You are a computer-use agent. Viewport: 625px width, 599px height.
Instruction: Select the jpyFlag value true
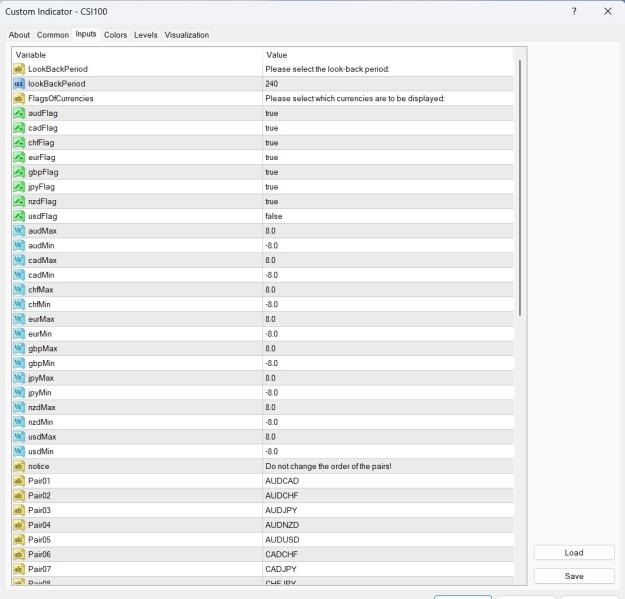(x=272, y=187)
